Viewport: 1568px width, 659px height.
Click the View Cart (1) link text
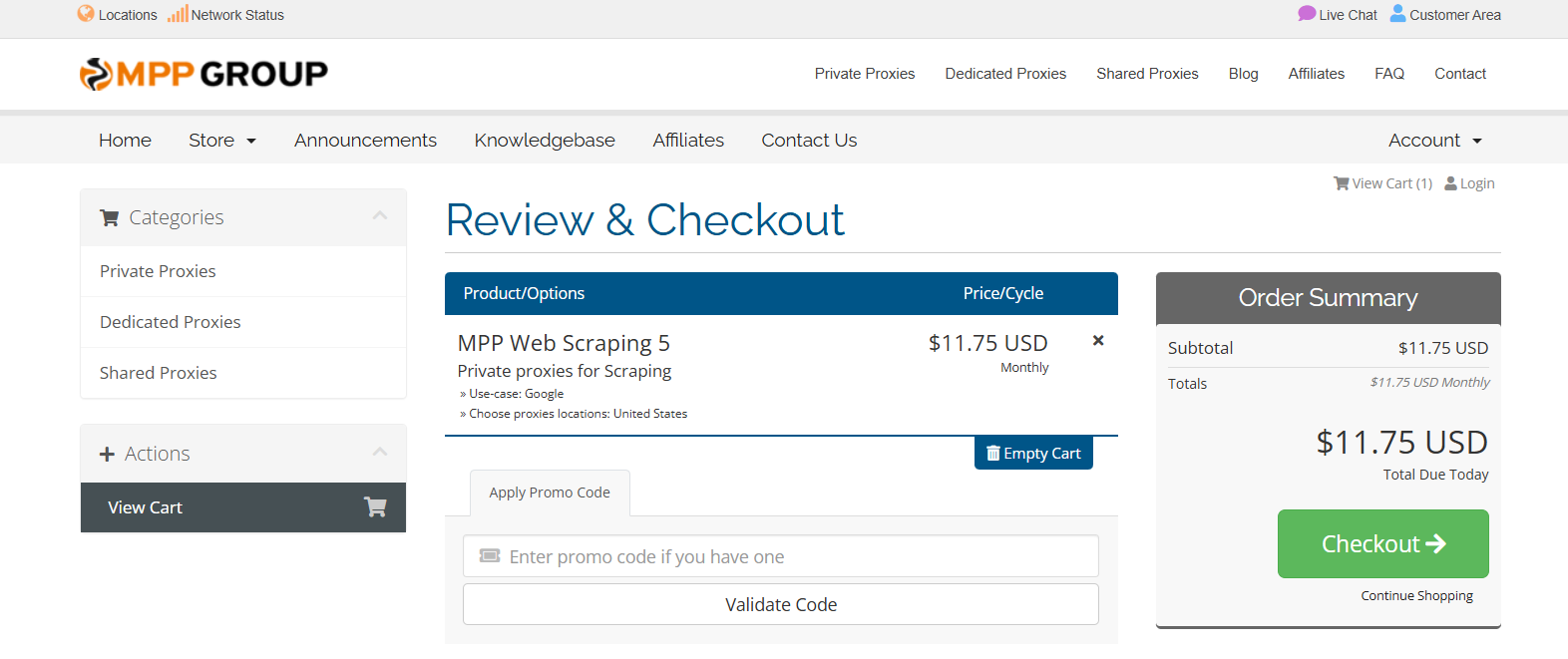tap(1392, 183)
